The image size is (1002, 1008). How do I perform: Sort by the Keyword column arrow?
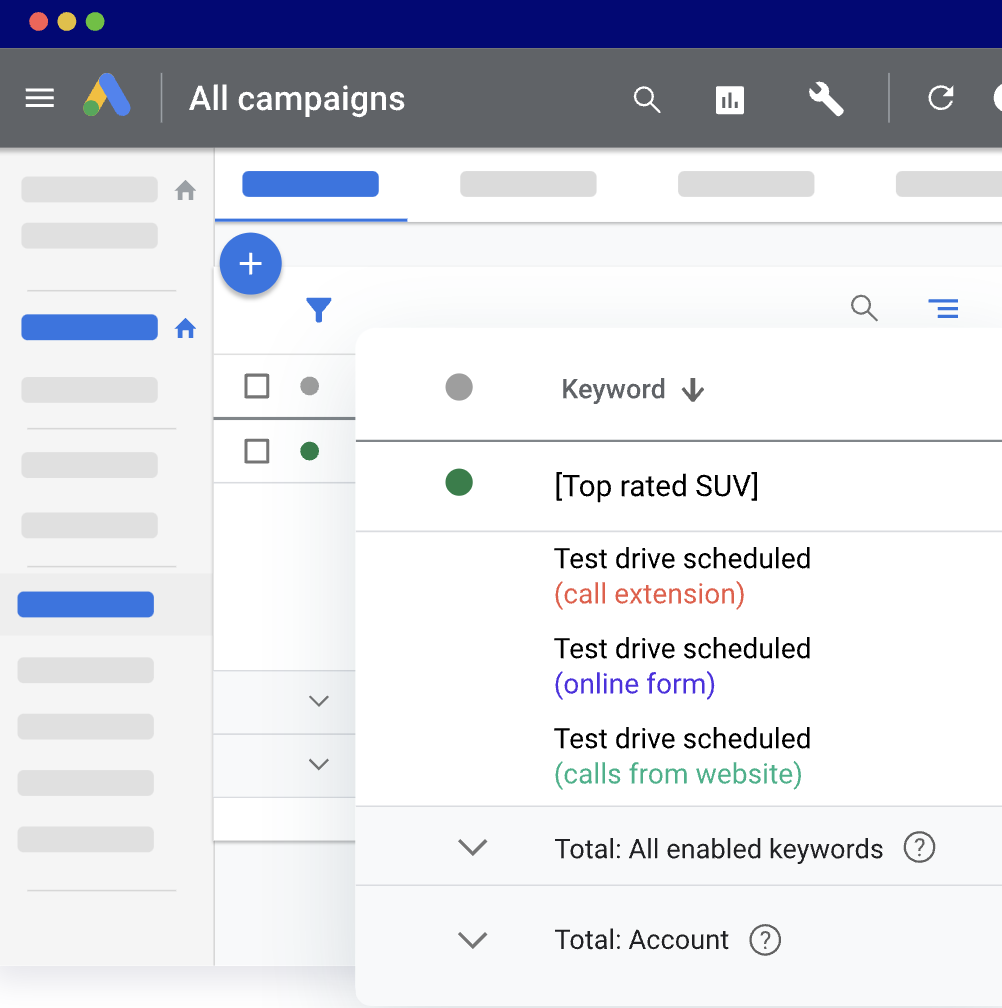[693, 389]
